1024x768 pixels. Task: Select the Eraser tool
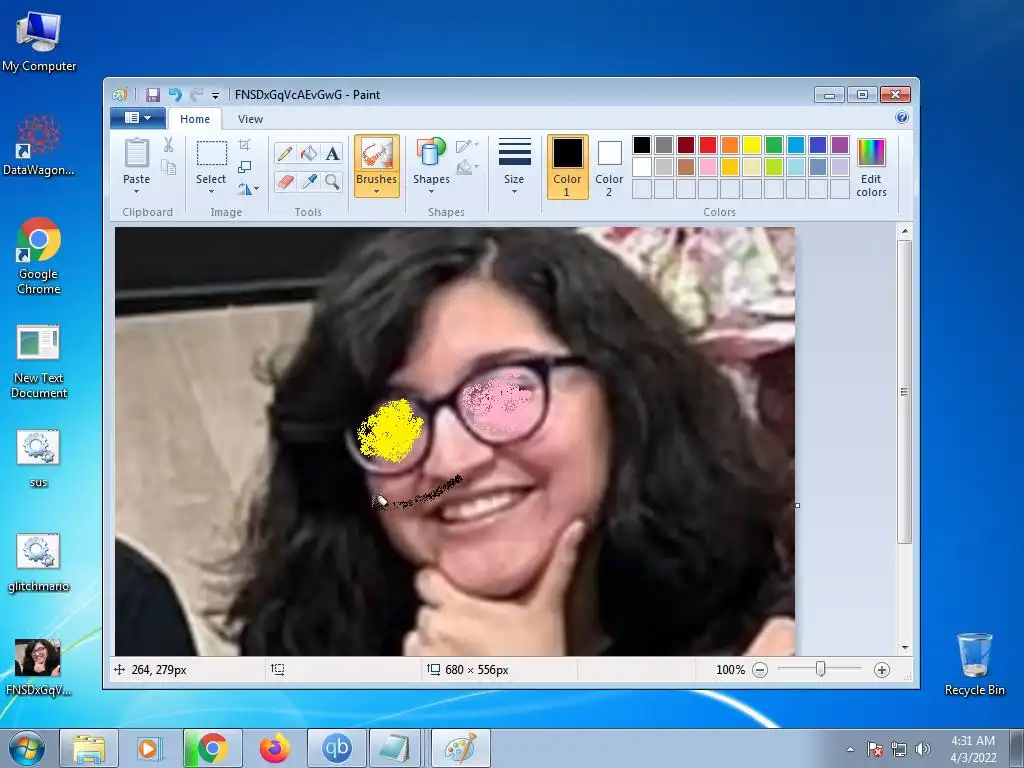tap(285, 181)
